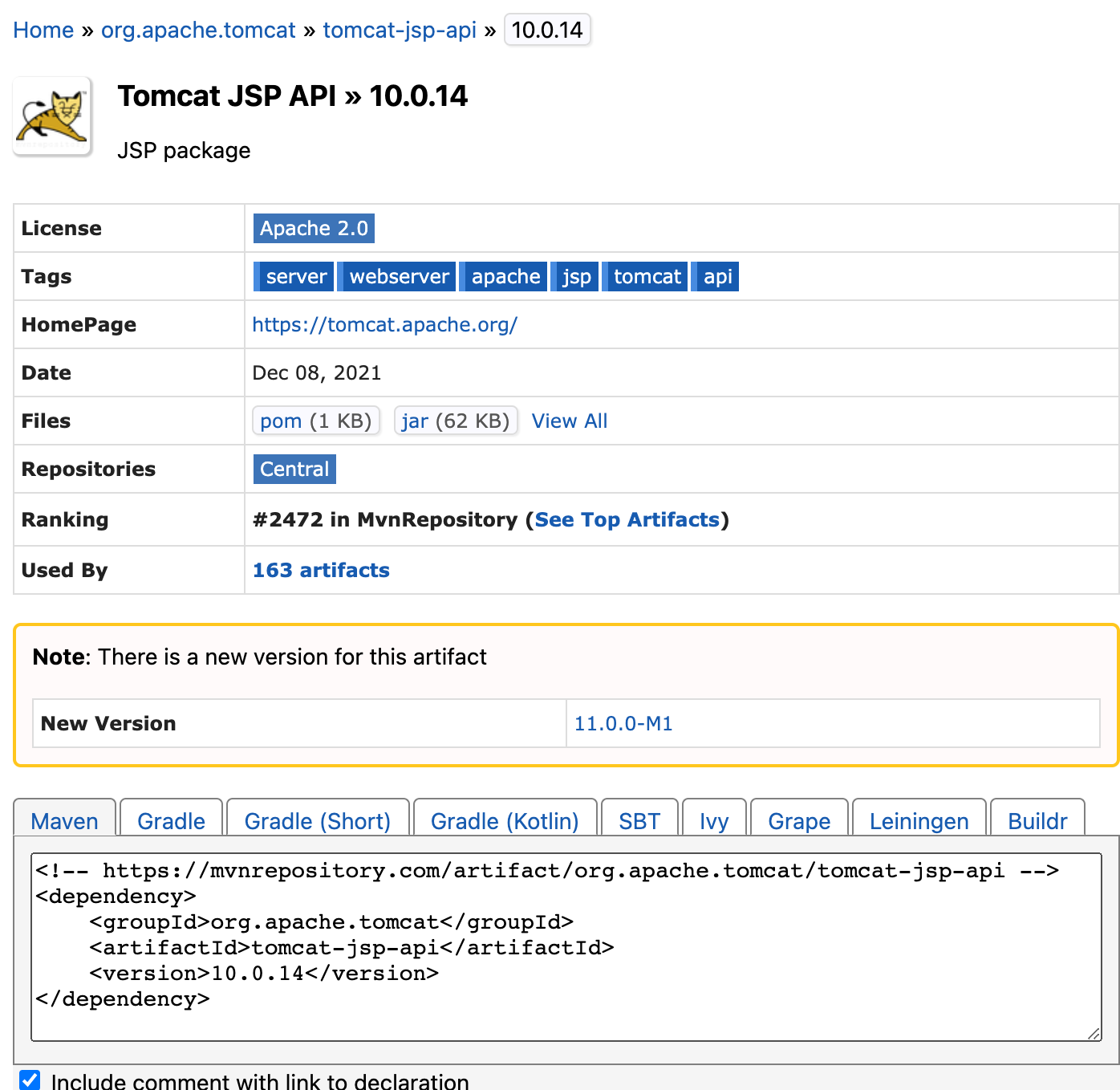1120x1090 pixels.
Task: Click the 'Repositories' row label
Action: click(x=88, y=469)
